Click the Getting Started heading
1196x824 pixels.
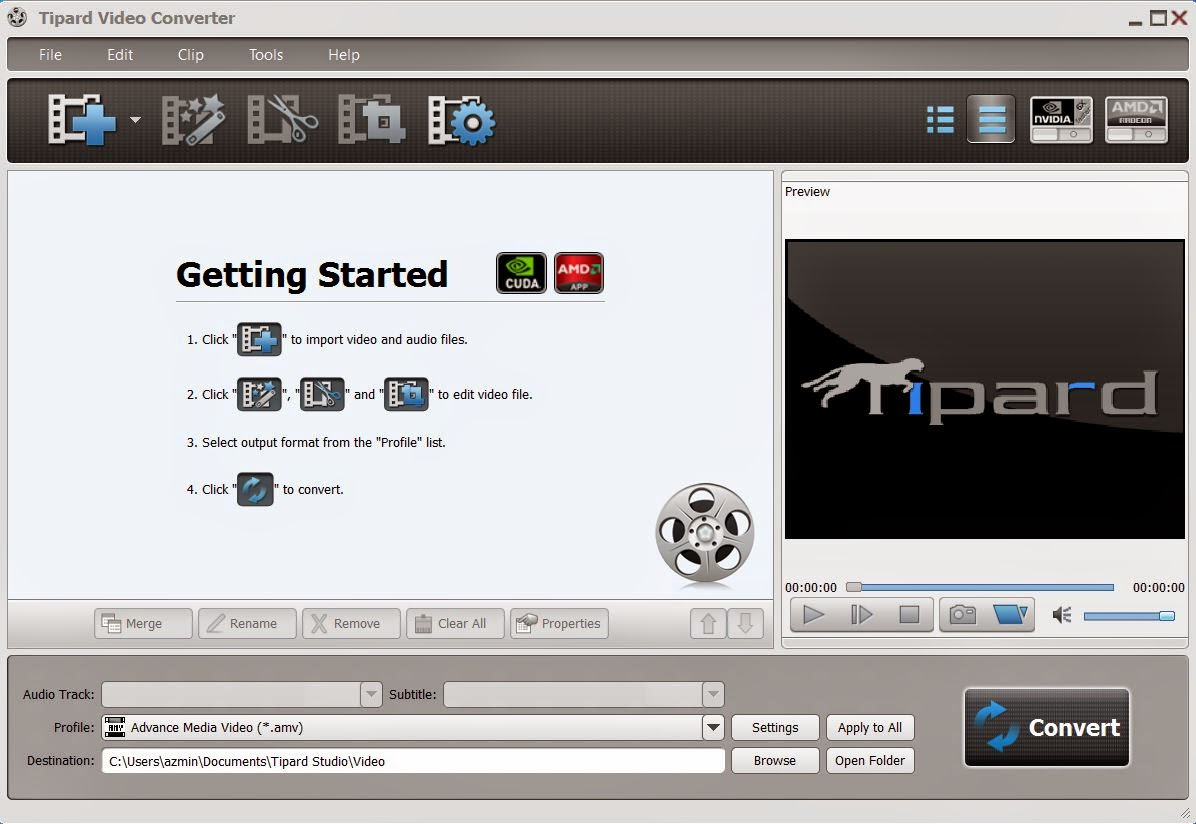tap(312, 274)
